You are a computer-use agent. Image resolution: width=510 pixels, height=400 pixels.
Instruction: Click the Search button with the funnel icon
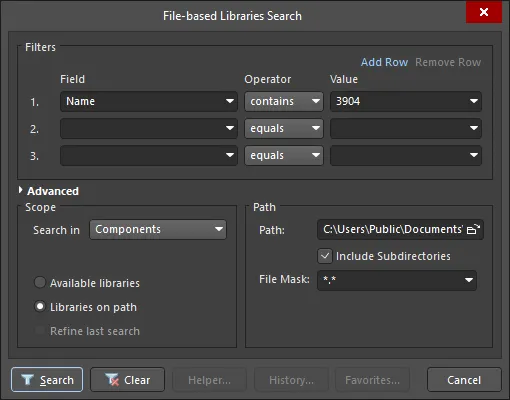click(47, 380)
